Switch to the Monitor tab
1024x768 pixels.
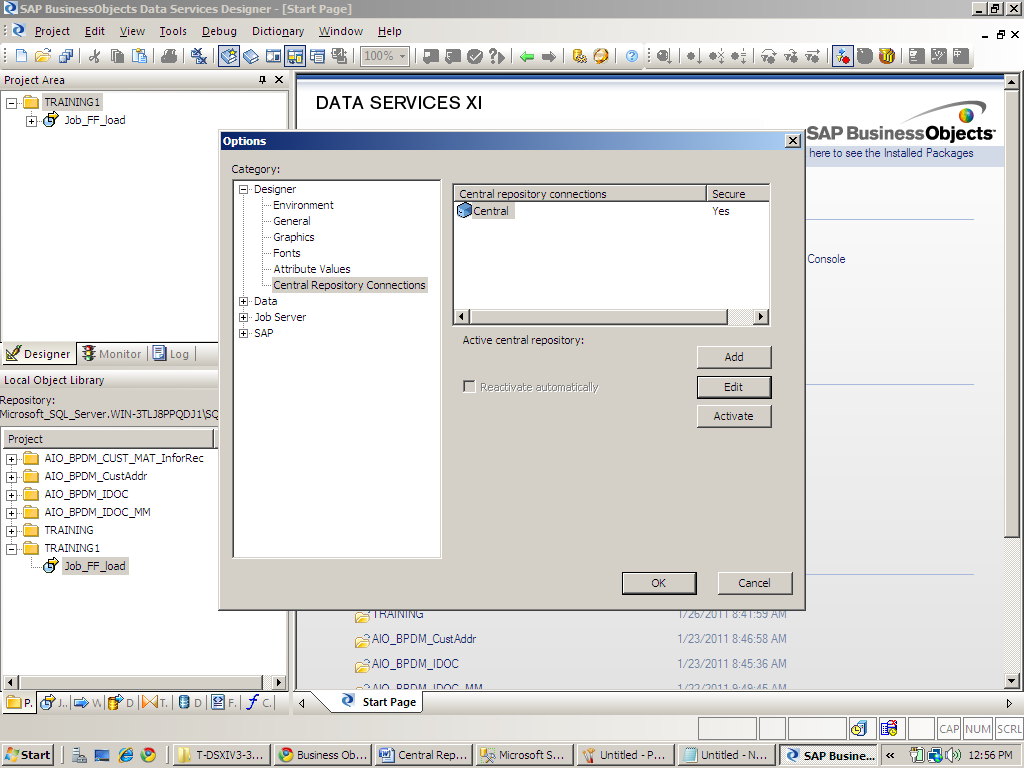pyautogui.click(x=112, y=354)
